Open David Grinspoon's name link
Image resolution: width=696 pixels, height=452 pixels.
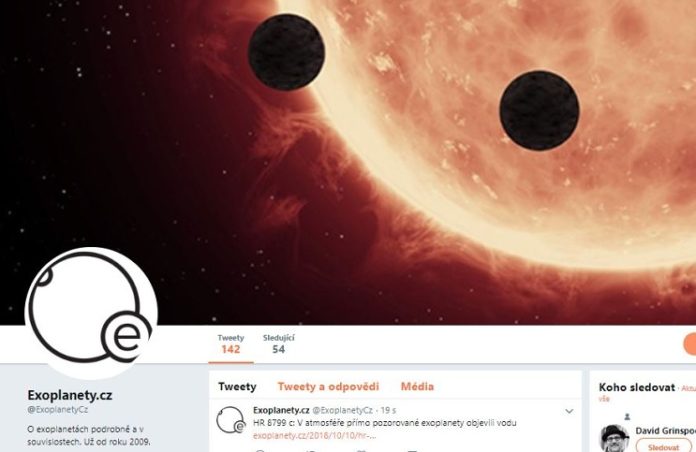pyautogui.click(x=666, y=430)
